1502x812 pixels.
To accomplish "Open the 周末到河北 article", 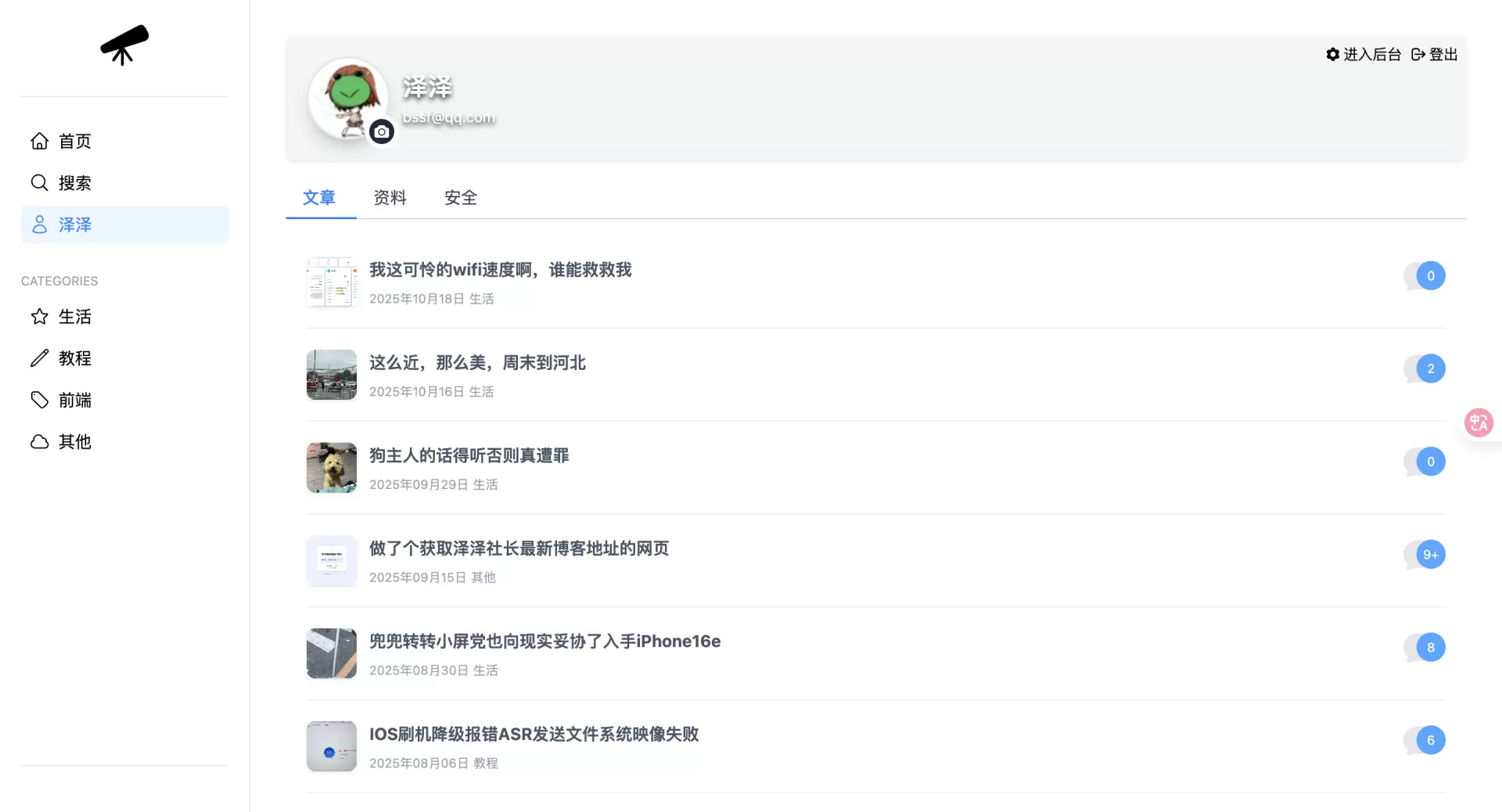I will tap(477, 363).
